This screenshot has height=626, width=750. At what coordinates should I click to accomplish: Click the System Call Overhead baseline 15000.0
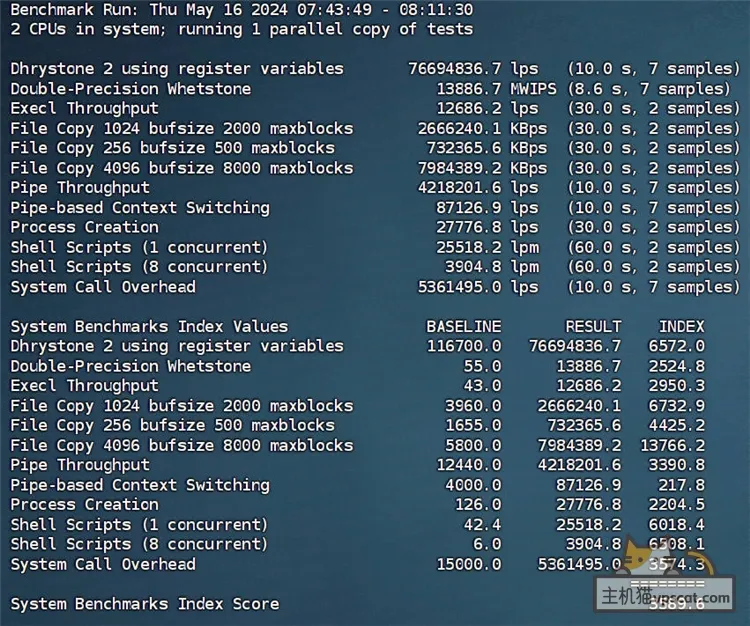(x=468, y=564)
